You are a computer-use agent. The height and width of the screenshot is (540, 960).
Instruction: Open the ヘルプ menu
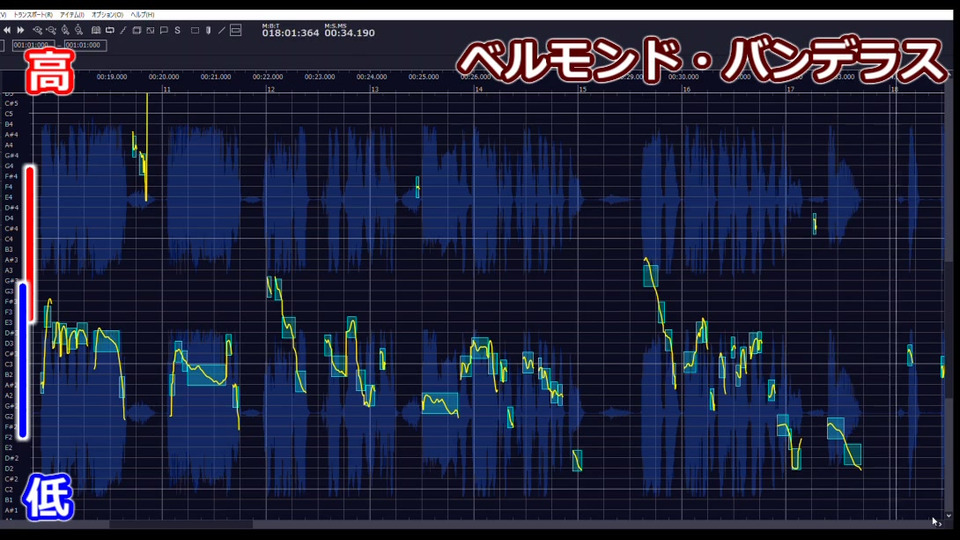click(x=142, y=15)
